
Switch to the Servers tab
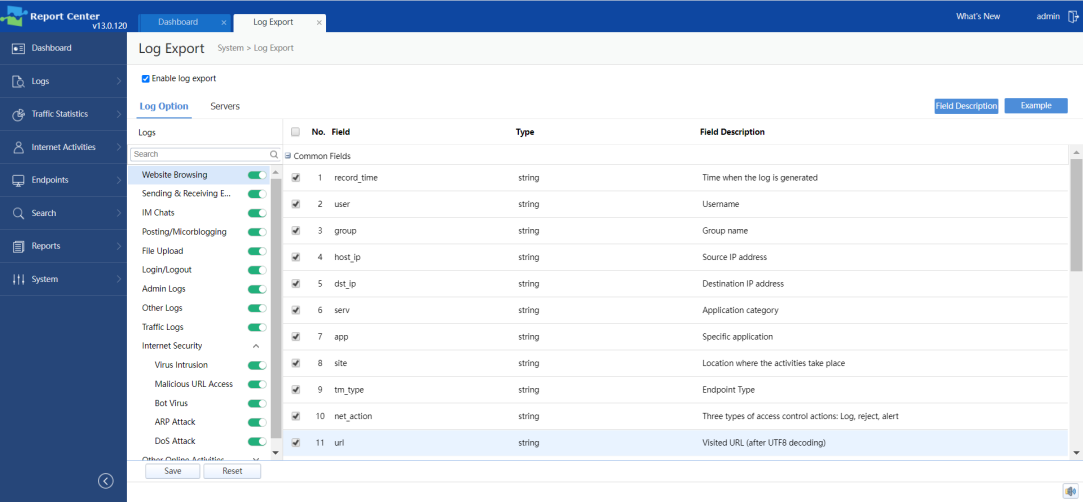[x=225, y=106]
